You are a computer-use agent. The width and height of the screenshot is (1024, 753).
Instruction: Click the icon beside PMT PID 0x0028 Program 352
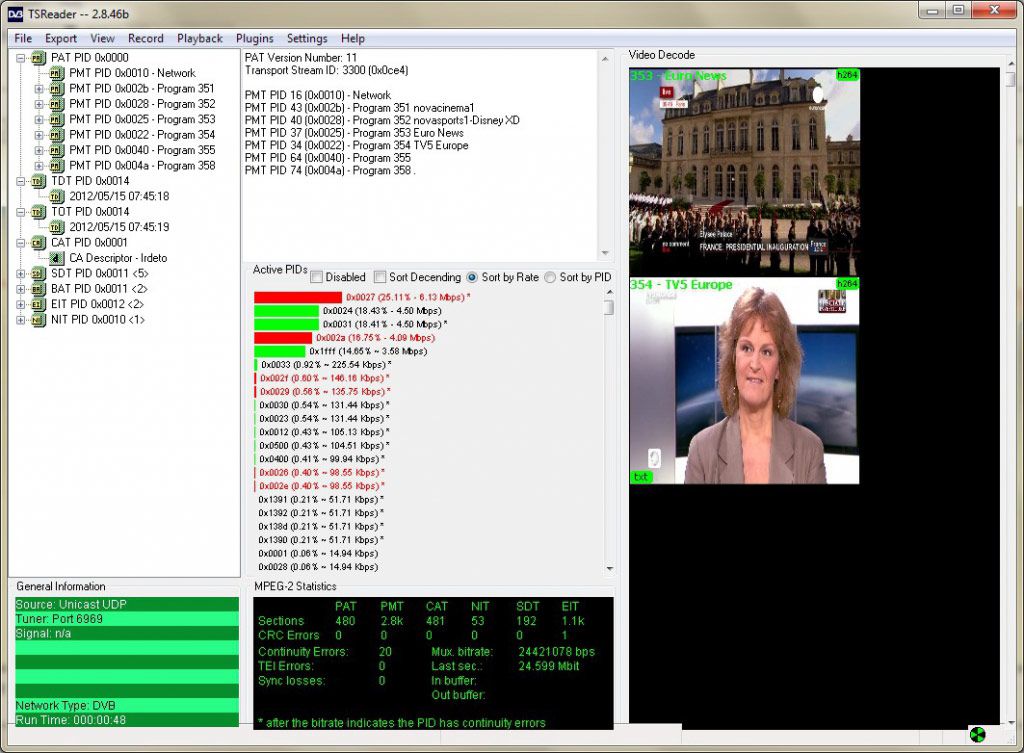click(57, 104)
